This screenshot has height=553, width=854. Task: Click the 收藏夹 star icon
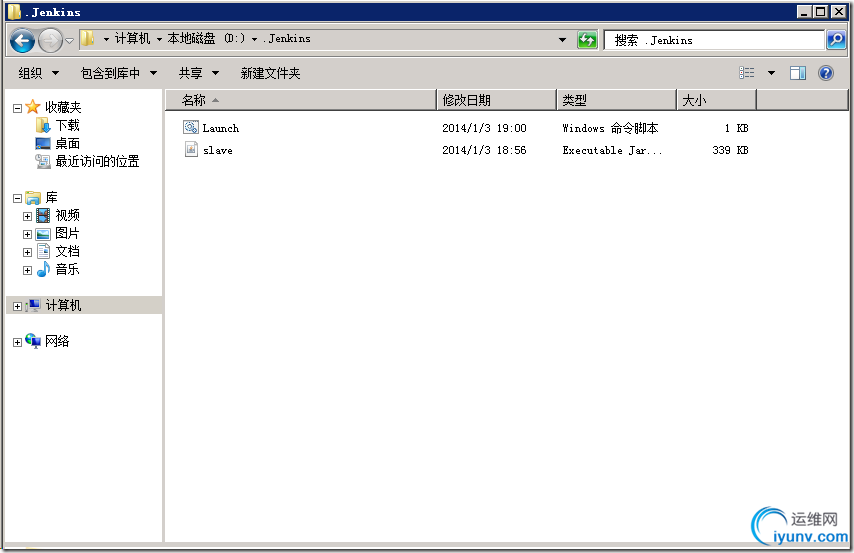[x=33, y=106]
